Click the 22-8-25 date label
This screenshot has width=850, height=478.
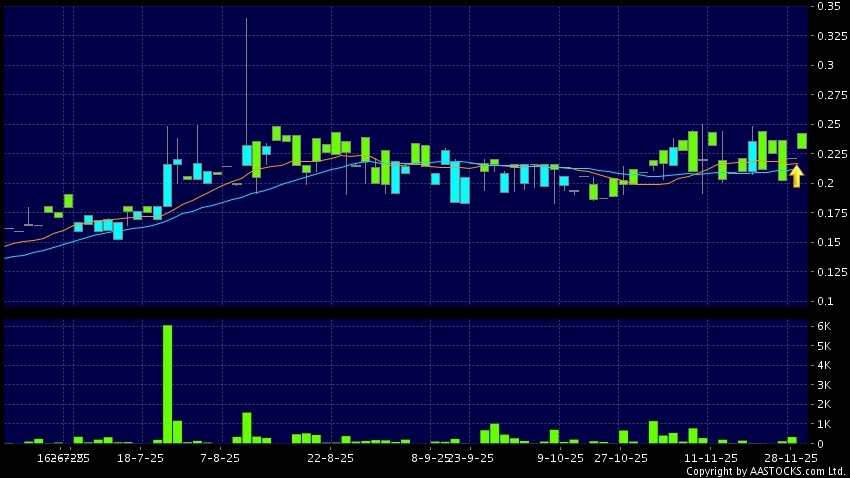pos(330,458)
